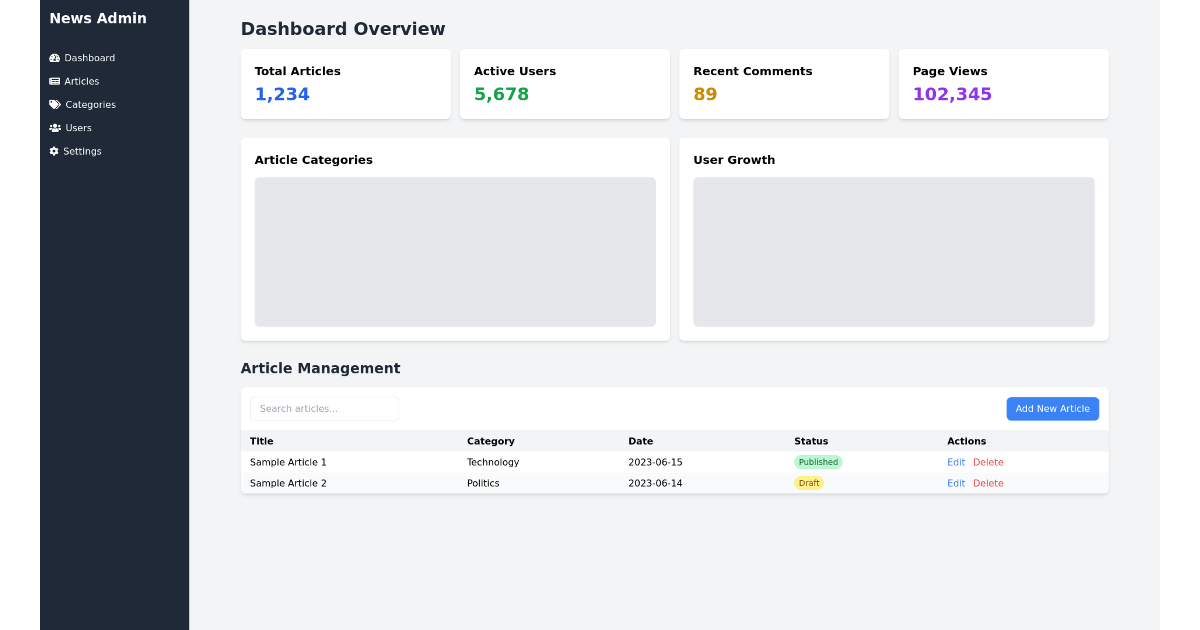Open Settings using the gear icon

click(x=53, y=151)
